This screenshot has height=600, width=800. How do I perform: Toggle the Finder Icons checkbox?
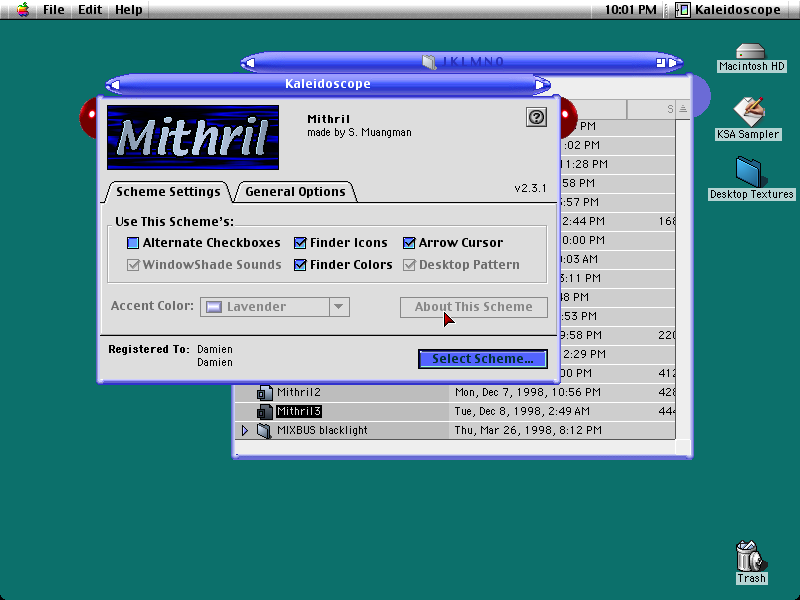pos(300,243)
